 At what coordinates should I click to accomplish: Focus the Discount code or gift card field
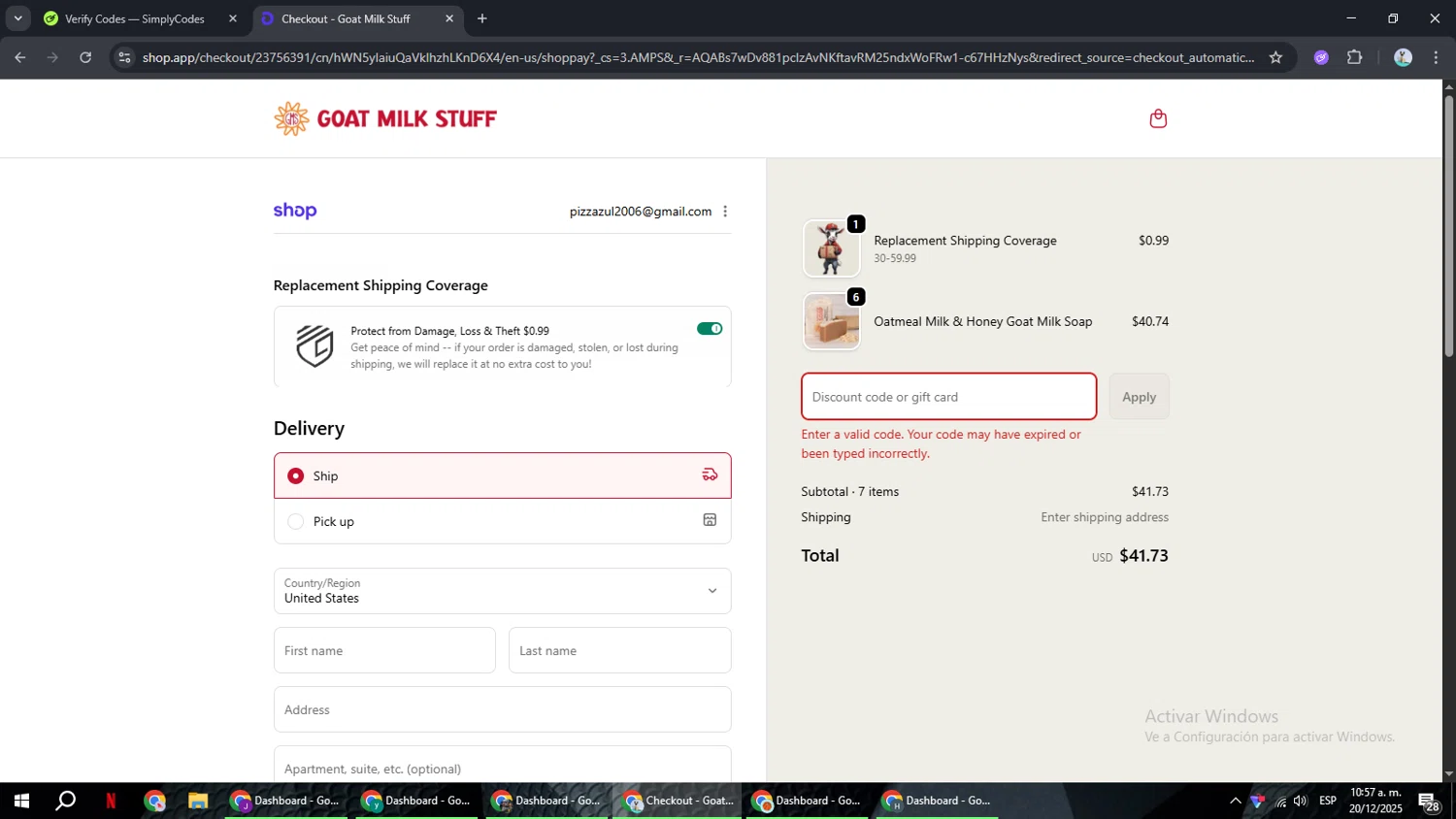tap(948, 397)
